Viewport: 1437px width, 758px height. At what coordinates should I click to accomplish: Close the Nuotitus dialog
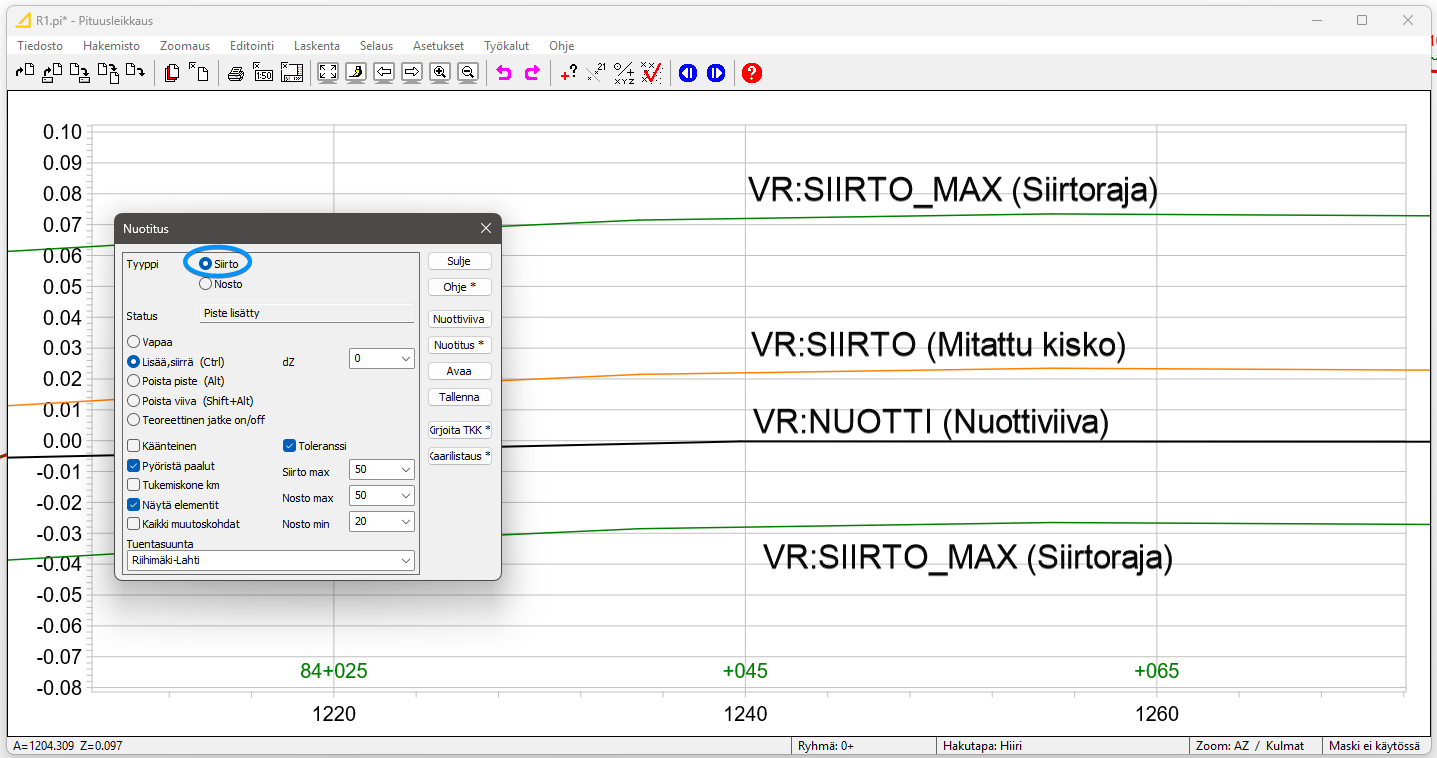(486, 228)
